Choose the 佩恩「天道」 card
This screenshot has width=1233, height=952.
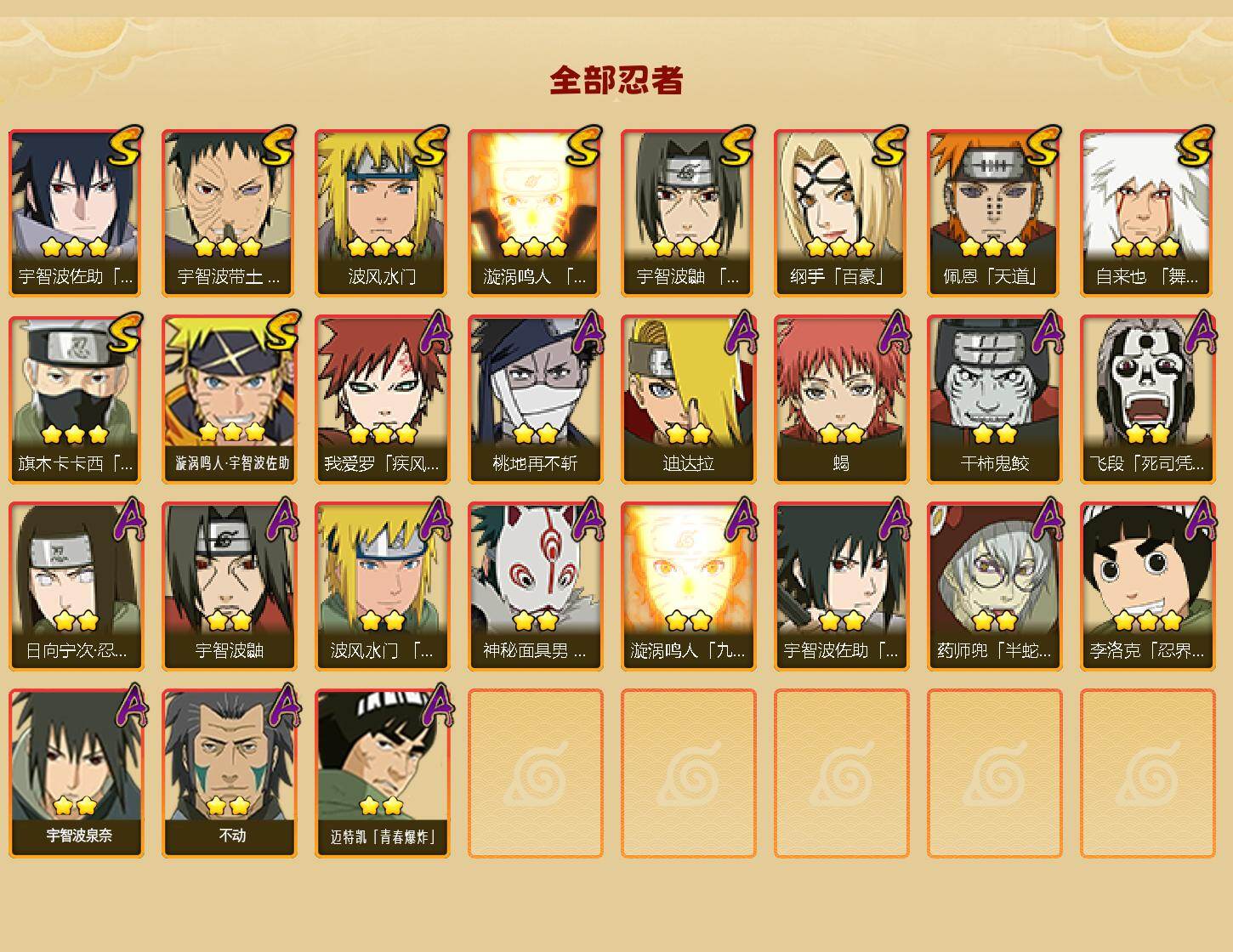coord(995,212)
